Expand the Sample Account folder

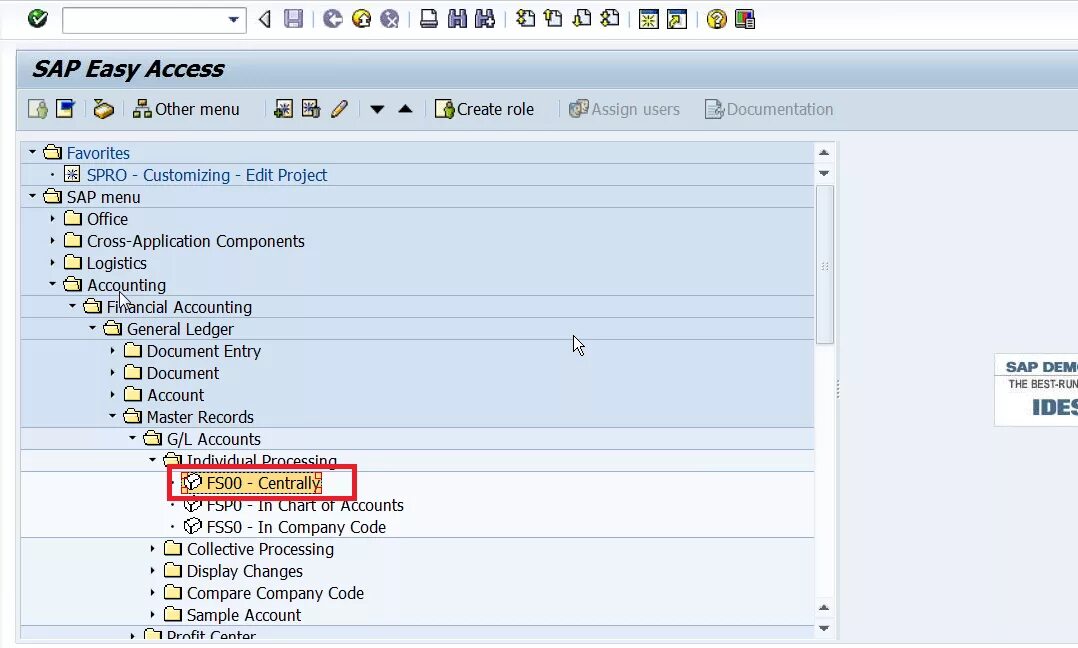(152, 614)
